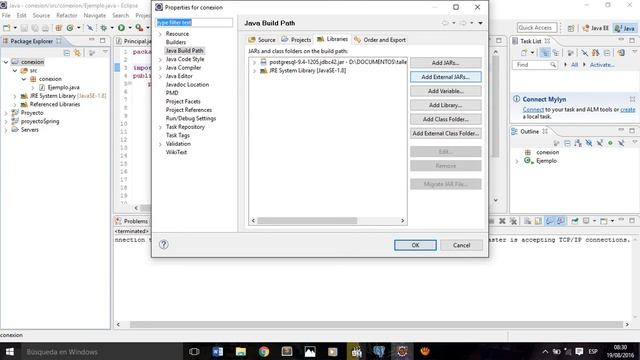This screenshot has width=640, height=360.
Task: Click the Add Variable... button
Action: [445, 91]
